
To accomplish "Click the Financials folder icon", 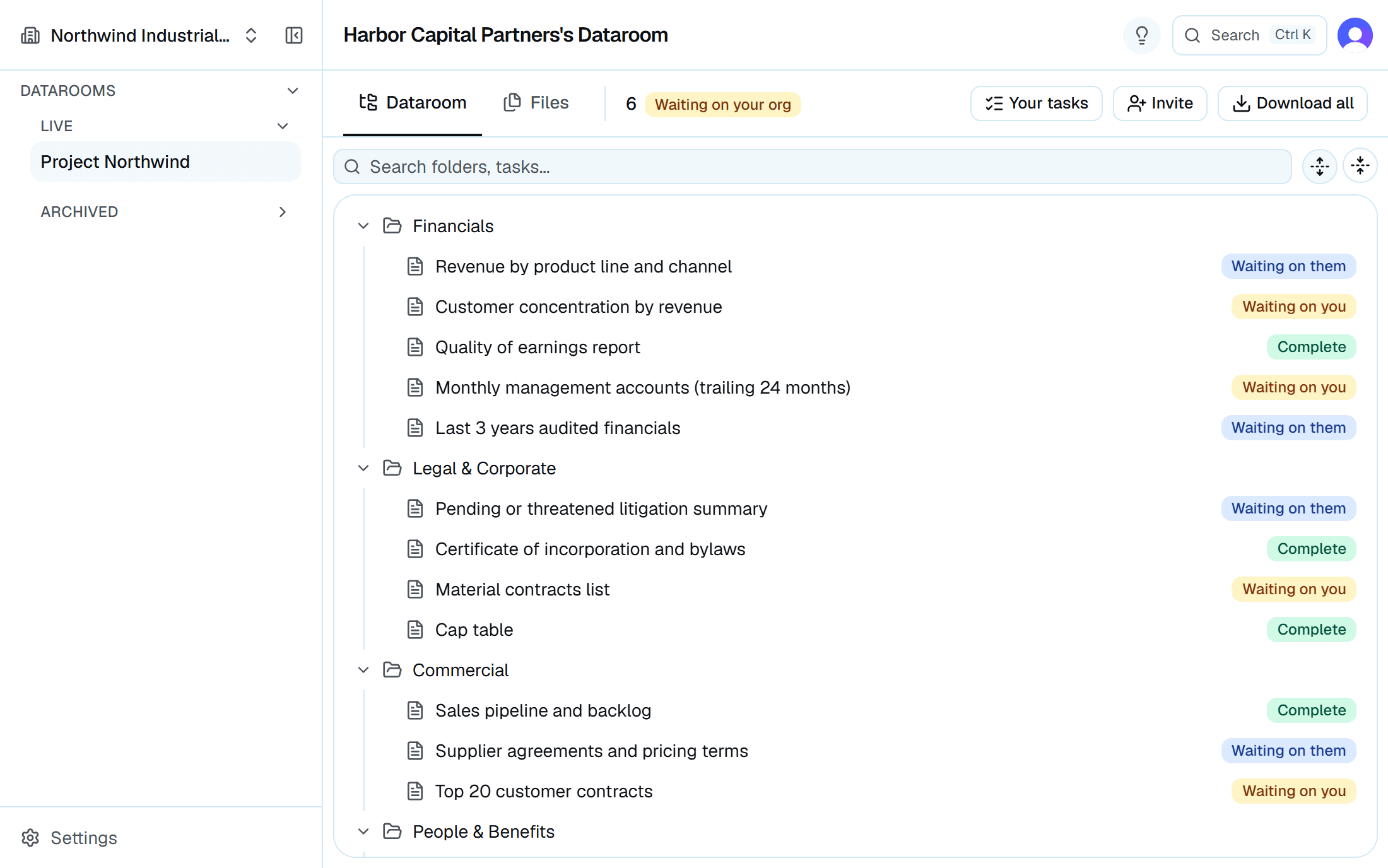I will pyautogui.click(x=392, y=226).
